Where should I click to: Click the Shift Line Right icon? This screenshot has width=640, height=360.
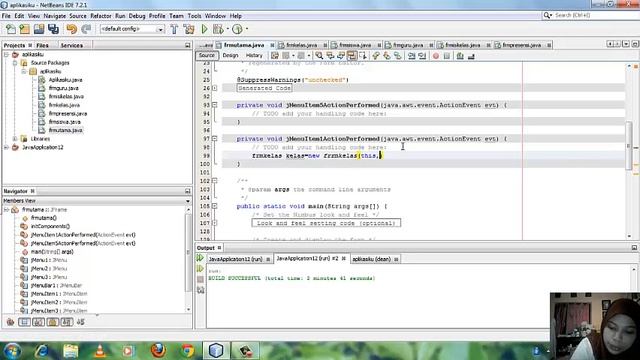(422, 56)
